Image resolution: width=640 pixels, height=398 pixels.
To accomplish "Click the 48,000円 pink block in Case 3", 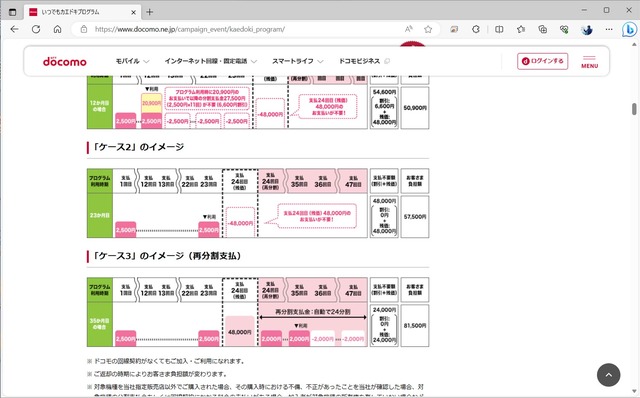I will 240,331.
